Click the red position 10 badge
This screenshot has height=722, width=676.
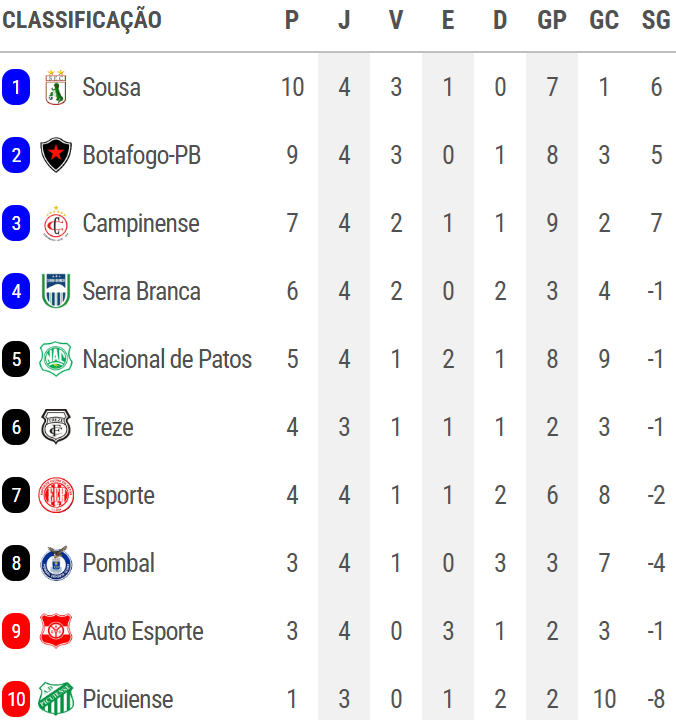point(16,699)
